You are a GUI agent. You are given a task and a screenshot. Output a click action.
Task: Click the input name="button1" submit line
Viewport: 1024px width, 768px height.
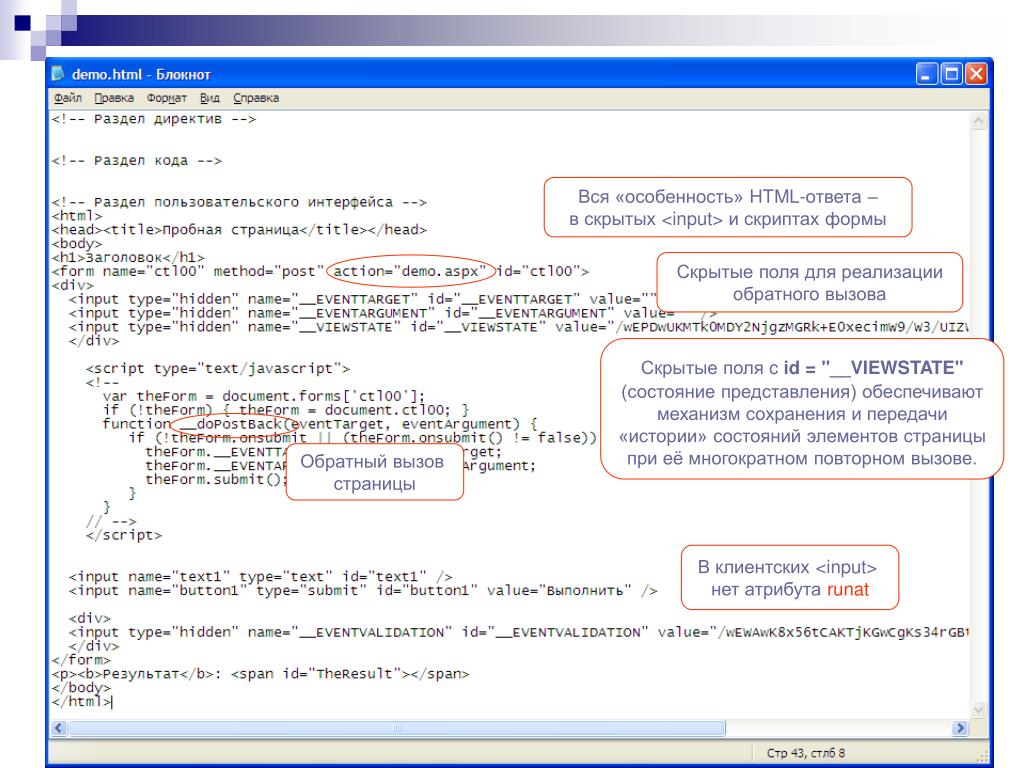[363, 591]
